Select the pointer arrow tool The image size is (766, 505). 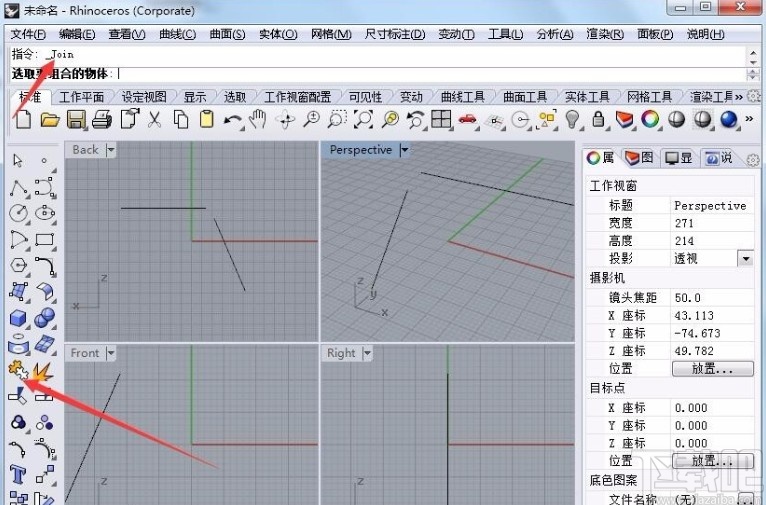(18, 161)
